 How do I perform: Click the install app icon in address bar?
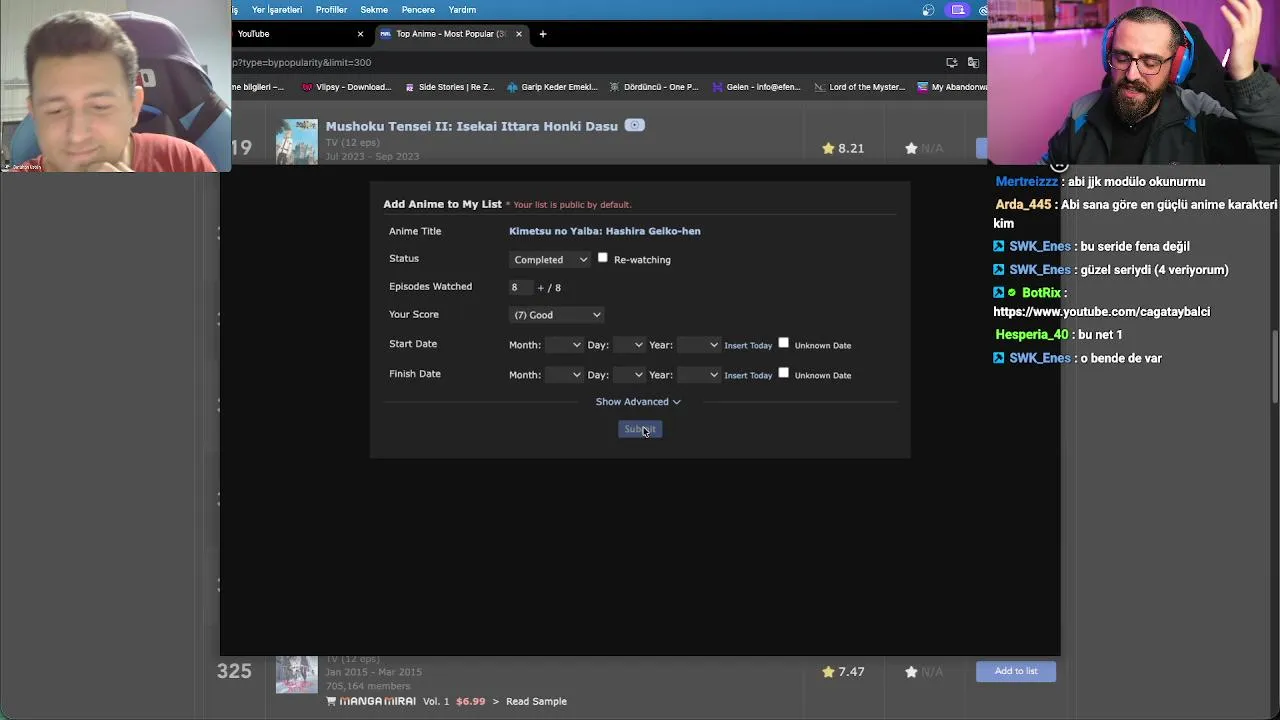pyautogui.click(x=951, y=62)
